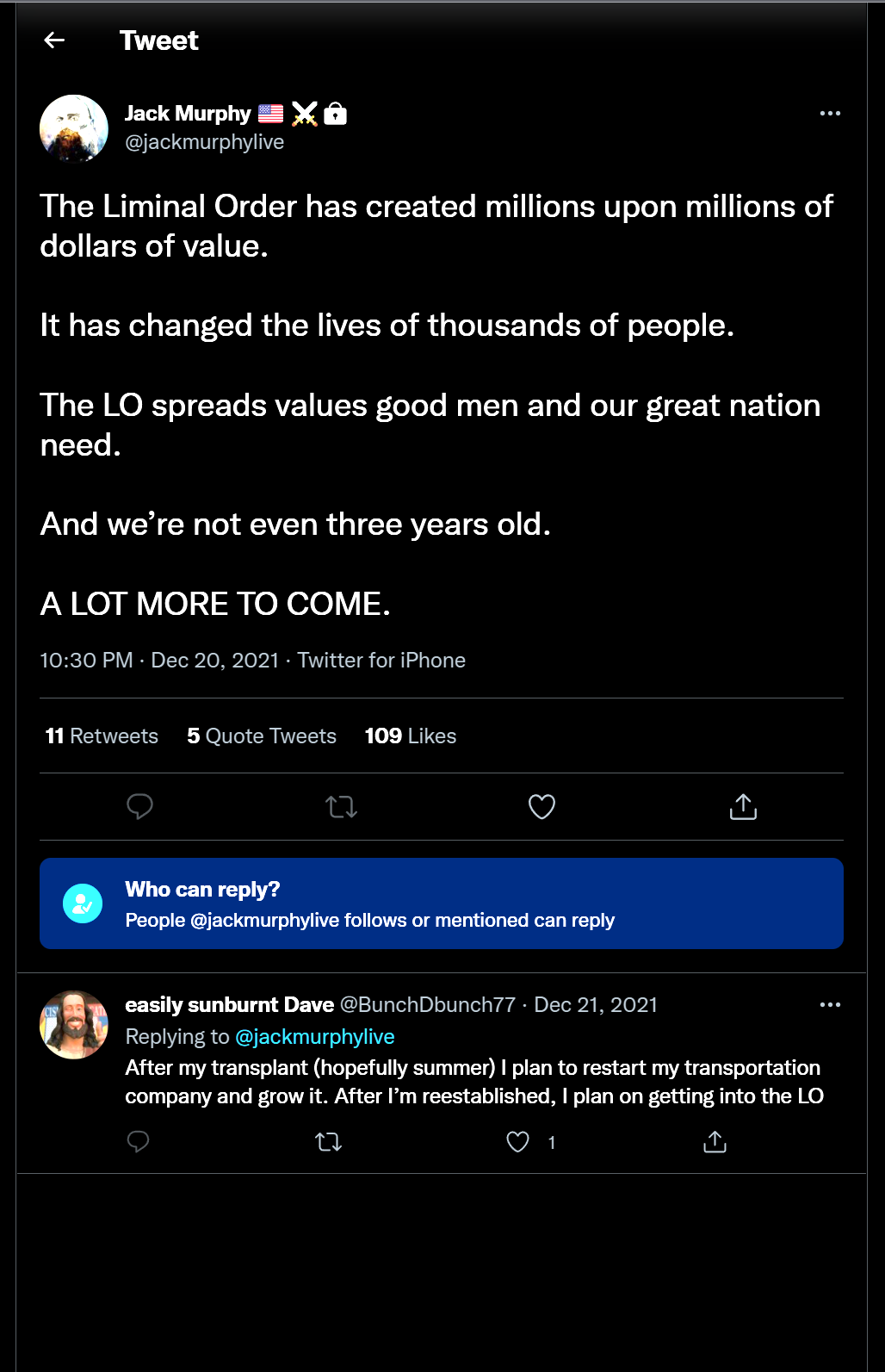The width and height of the screenshot is (885, 1372).
Task: View the 109 Likes list
Action: 411,736
